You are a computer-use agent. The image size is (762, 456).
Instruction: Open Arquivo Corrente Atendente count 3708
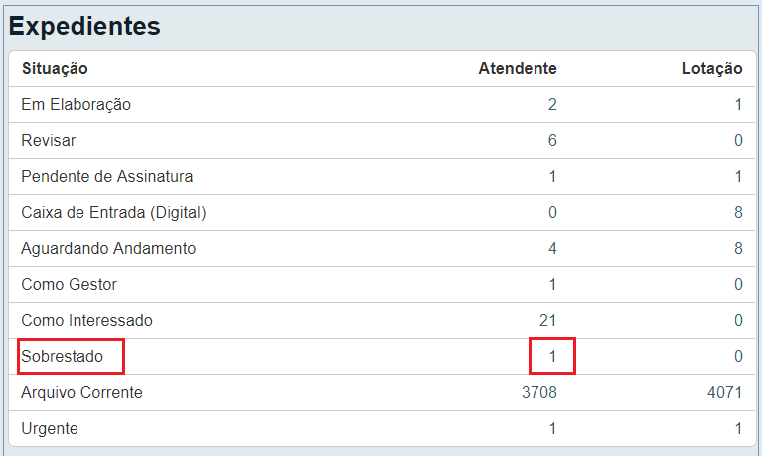click(x=539, y=392)
